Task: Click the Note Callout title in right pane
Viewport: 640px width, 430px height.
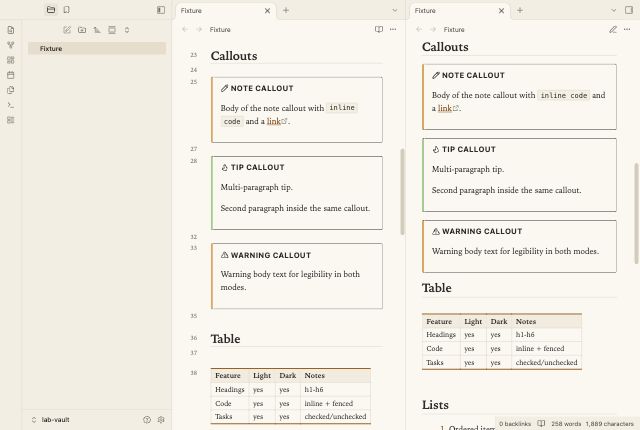Action: 473,75
